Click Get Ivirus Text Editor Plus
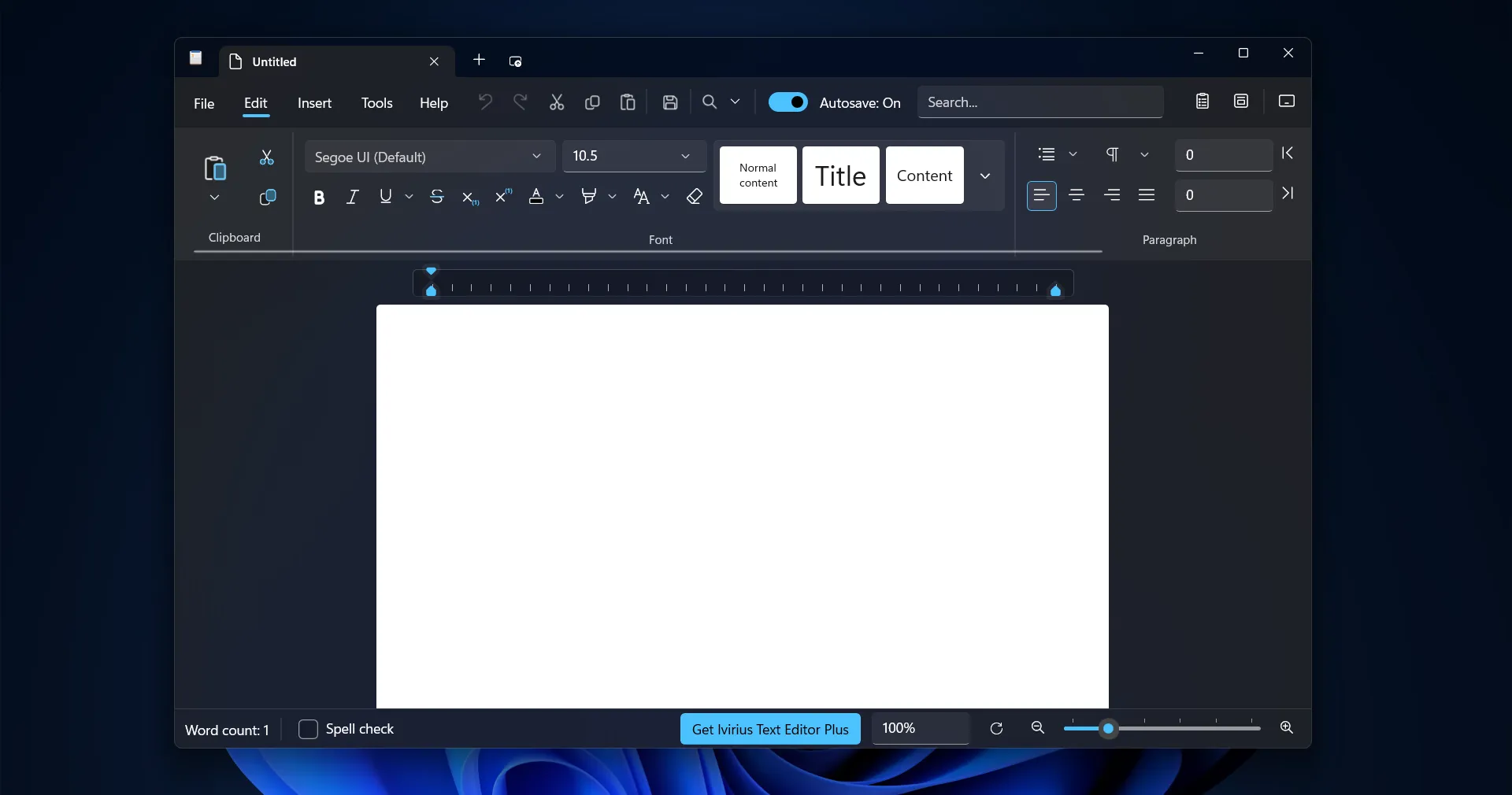 click(769, 729)
